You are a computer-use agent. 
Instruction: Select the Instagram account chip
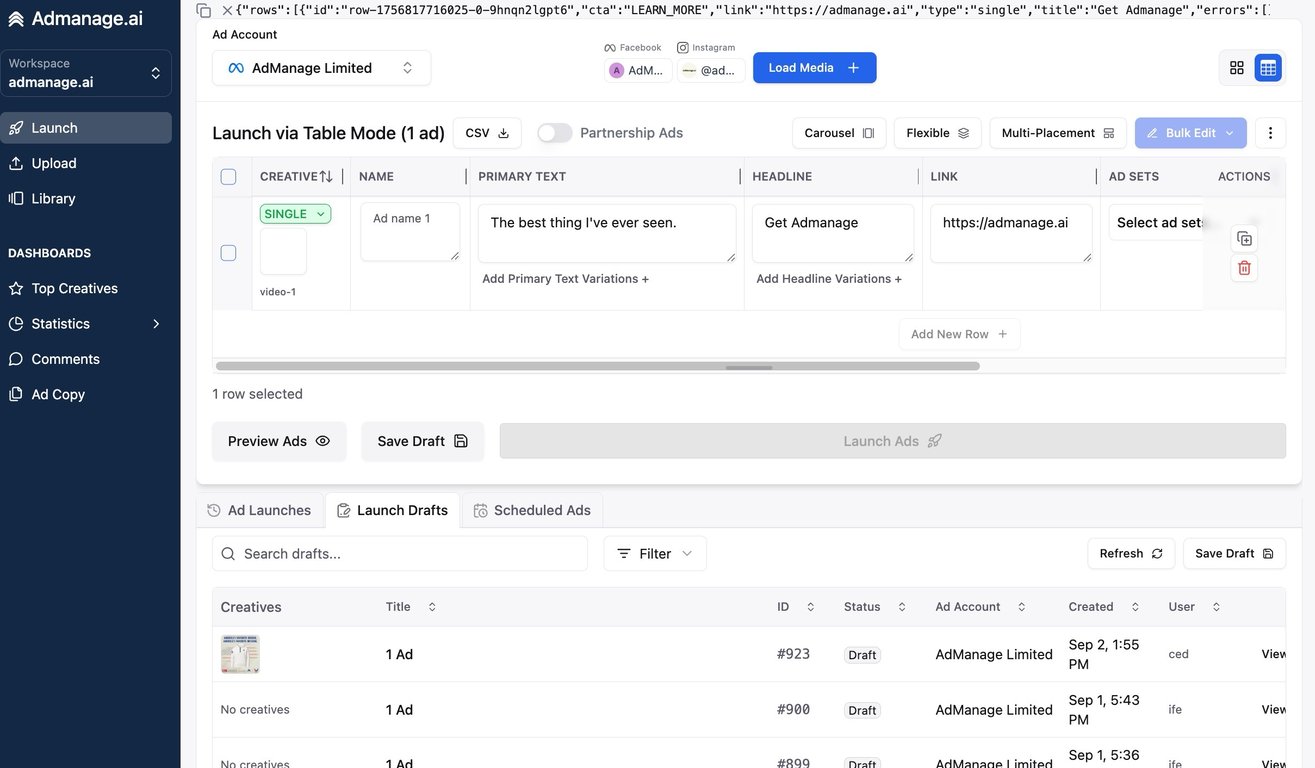[x=711, y=70]
